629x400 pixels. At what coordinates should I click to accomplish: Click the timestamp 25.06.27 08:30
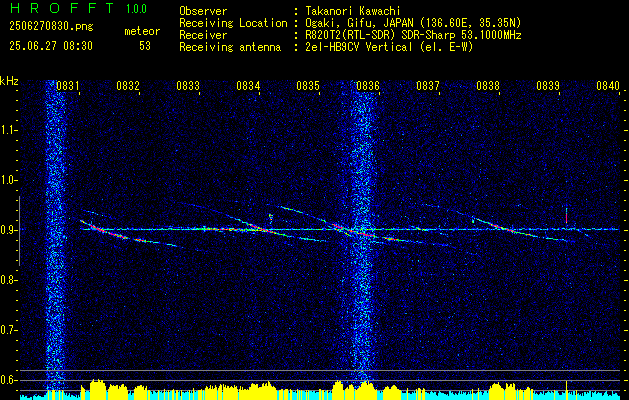(51, 46)
